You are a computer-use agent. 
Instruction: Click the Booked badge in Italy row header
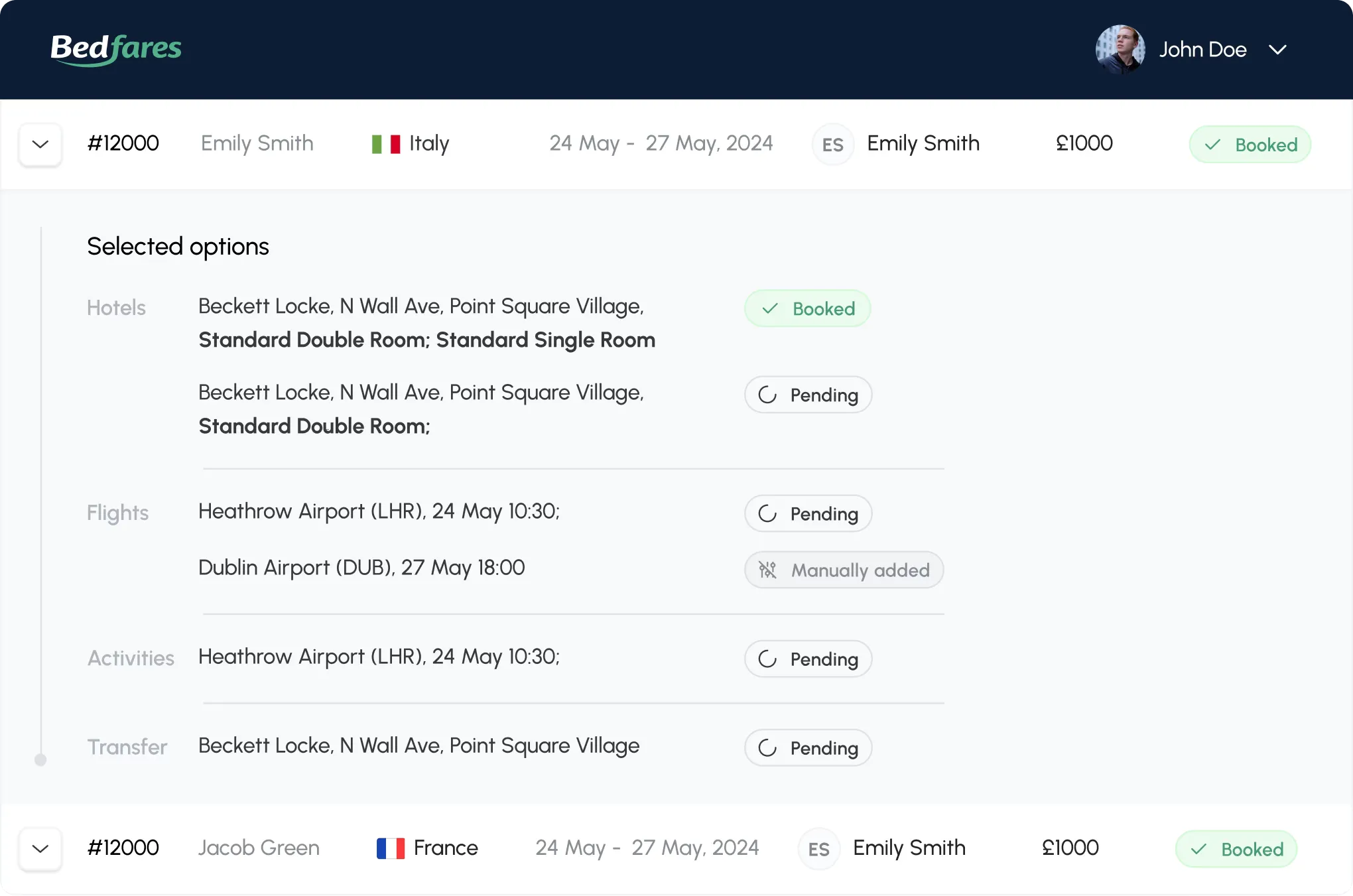tap(1250, 145)
